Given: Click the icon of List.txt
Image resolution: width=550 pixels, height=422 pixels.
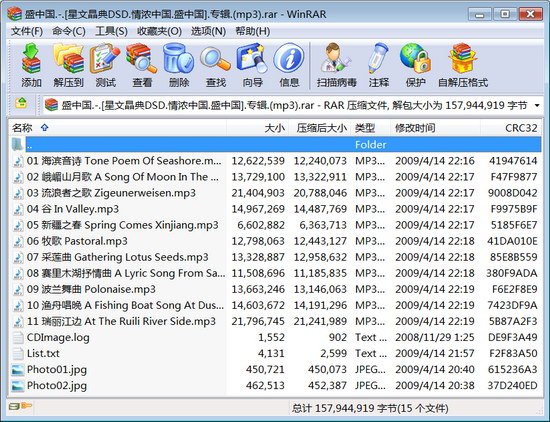Looking at the screenshot, I should [18, 354].
